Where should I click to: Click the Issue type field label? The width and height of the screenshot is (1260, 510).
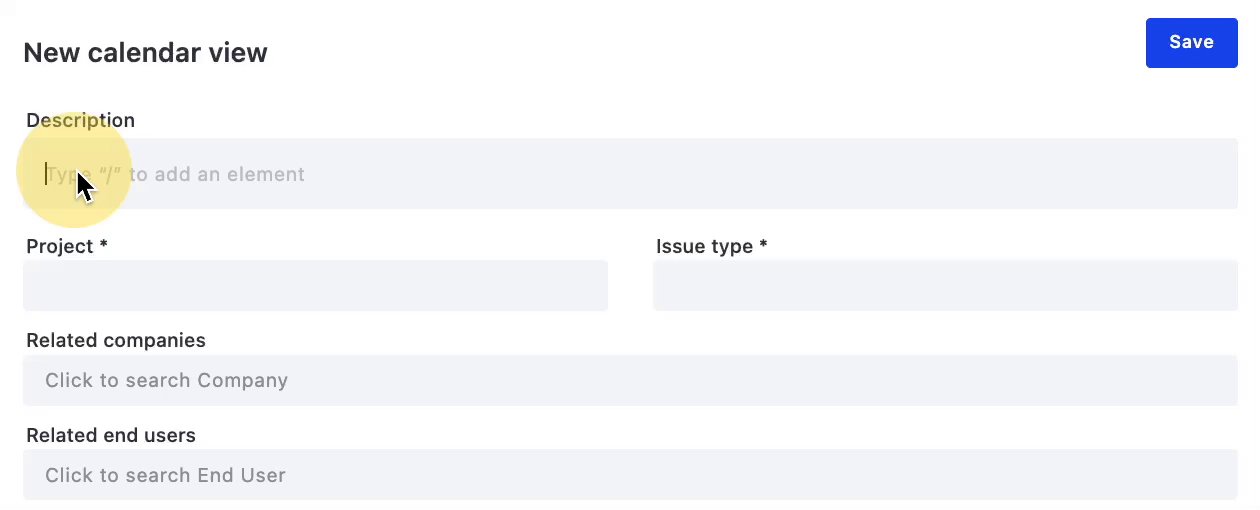point(704,246)
